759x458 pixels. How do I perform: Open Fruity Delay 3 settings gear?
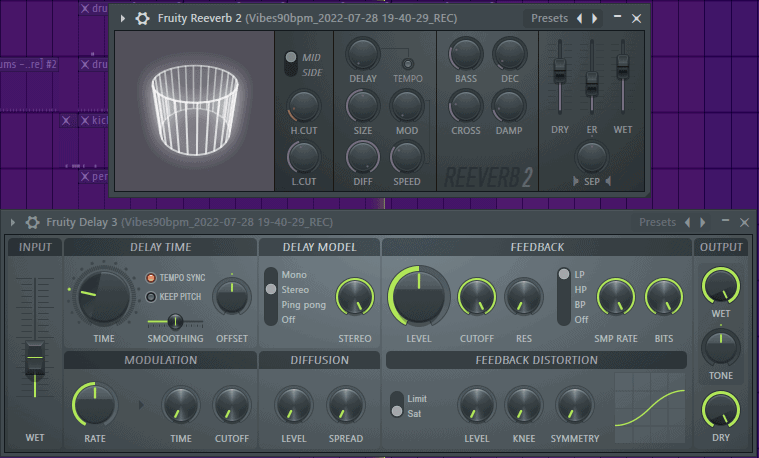[x=32, y=222]
